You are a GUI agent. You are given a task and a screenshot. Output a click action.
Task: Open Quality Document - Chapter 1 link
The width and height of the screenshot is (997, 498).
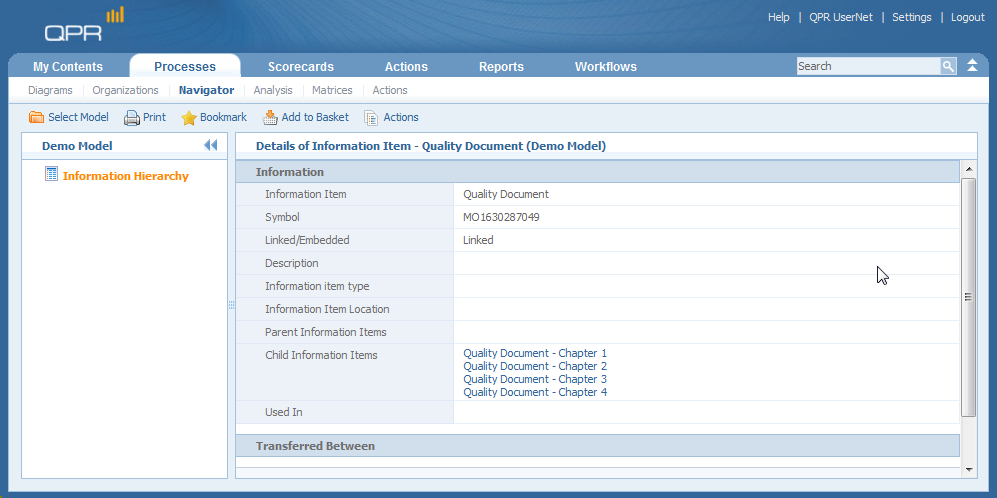(x=534, y=353)
